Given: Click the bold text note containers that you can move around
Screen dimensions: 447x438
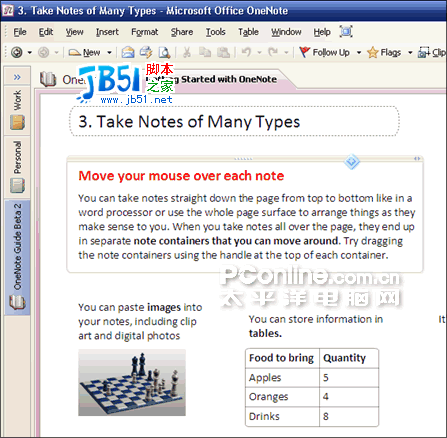Looking at the screenshot, I should pos(236,241).
